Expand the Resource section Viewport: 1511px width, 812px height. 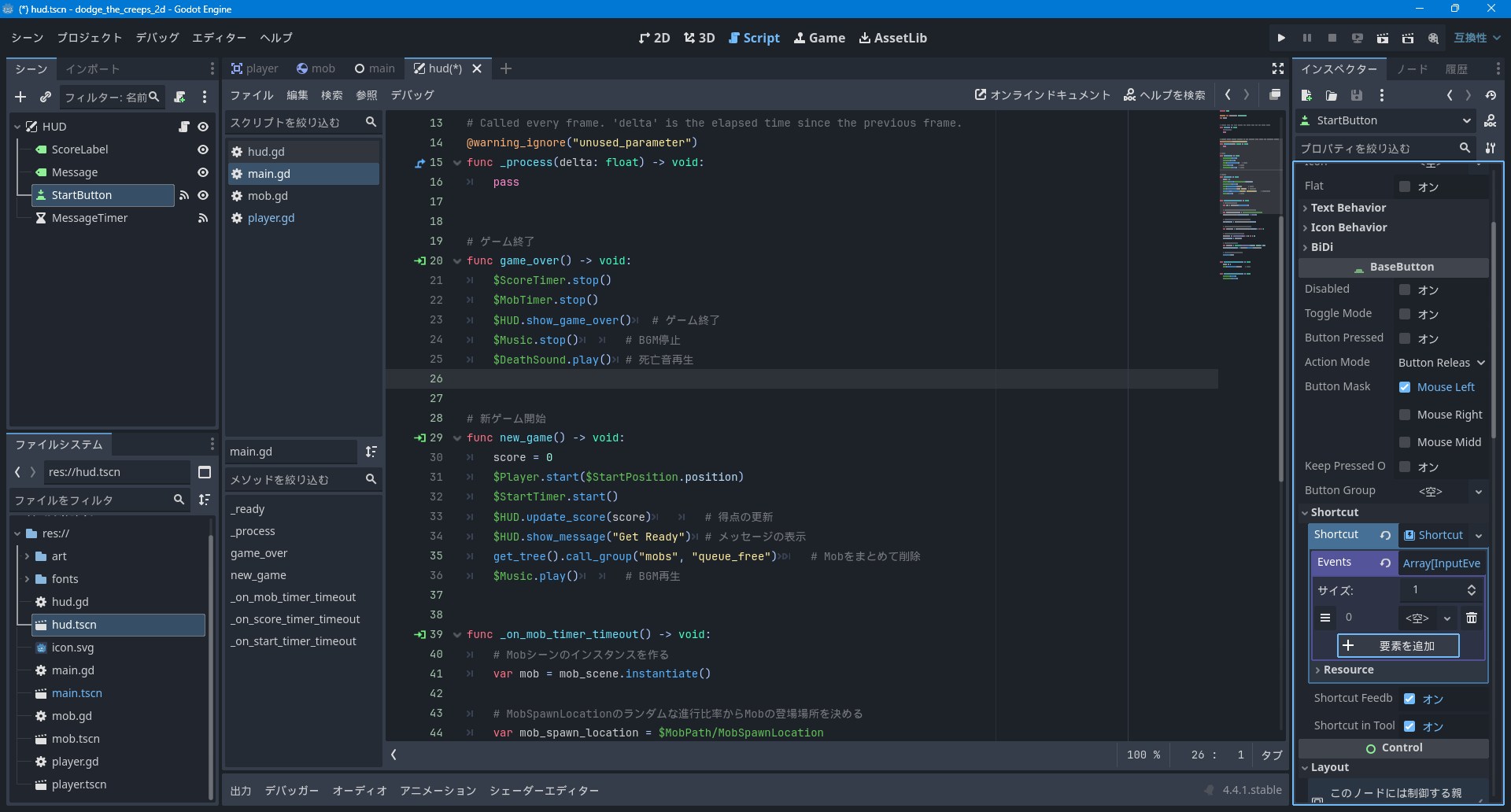(x=1348, y=670)
